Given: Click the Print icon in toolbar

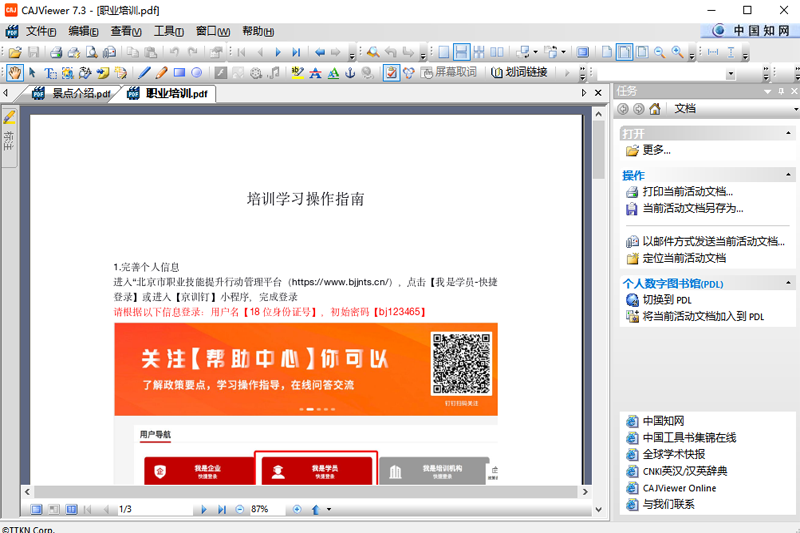Looking at the screenshot, I should coord(56,52).
